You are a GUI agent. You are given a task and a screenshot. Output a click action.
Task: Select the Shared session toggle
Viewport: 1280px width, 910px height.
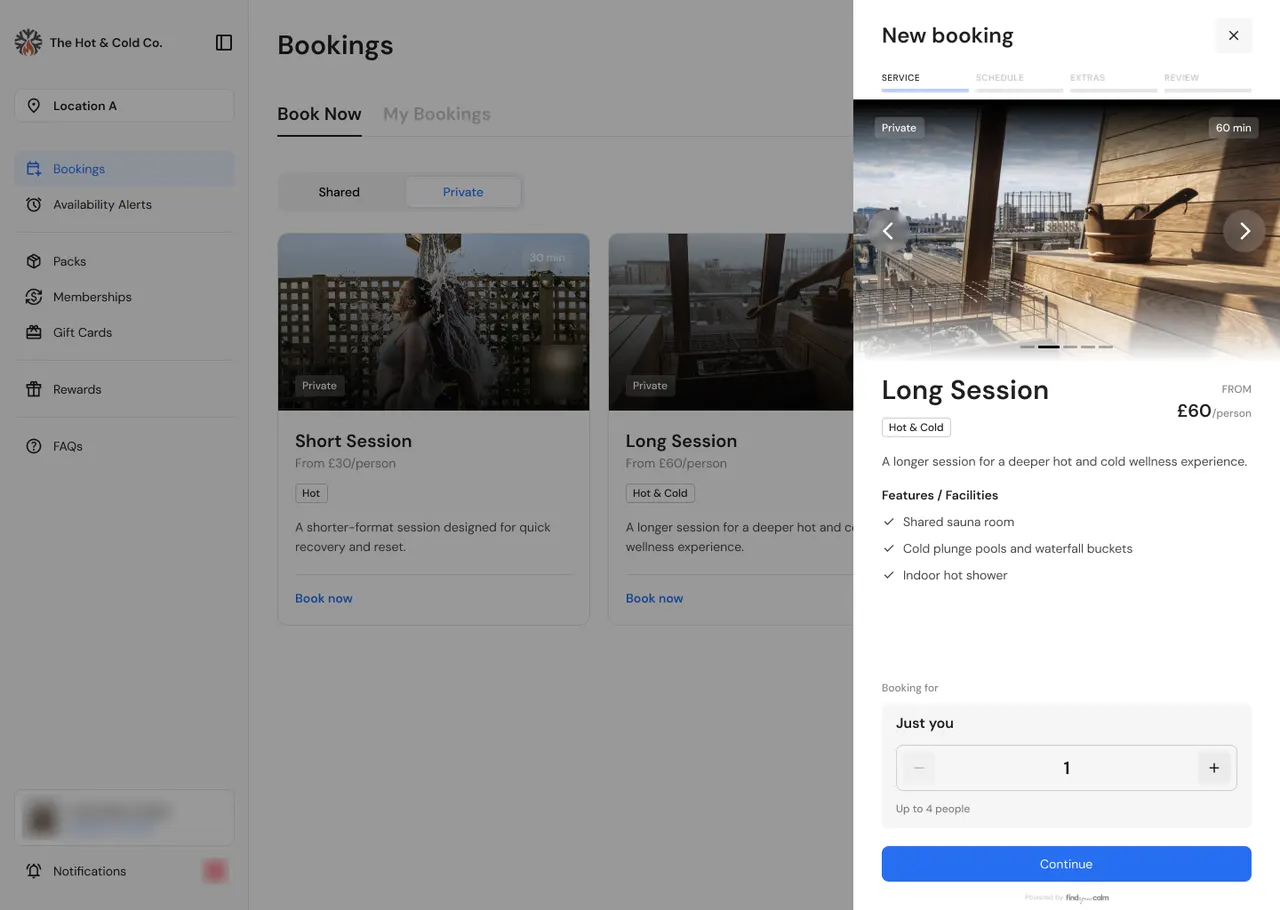click(x=339, y=192)
